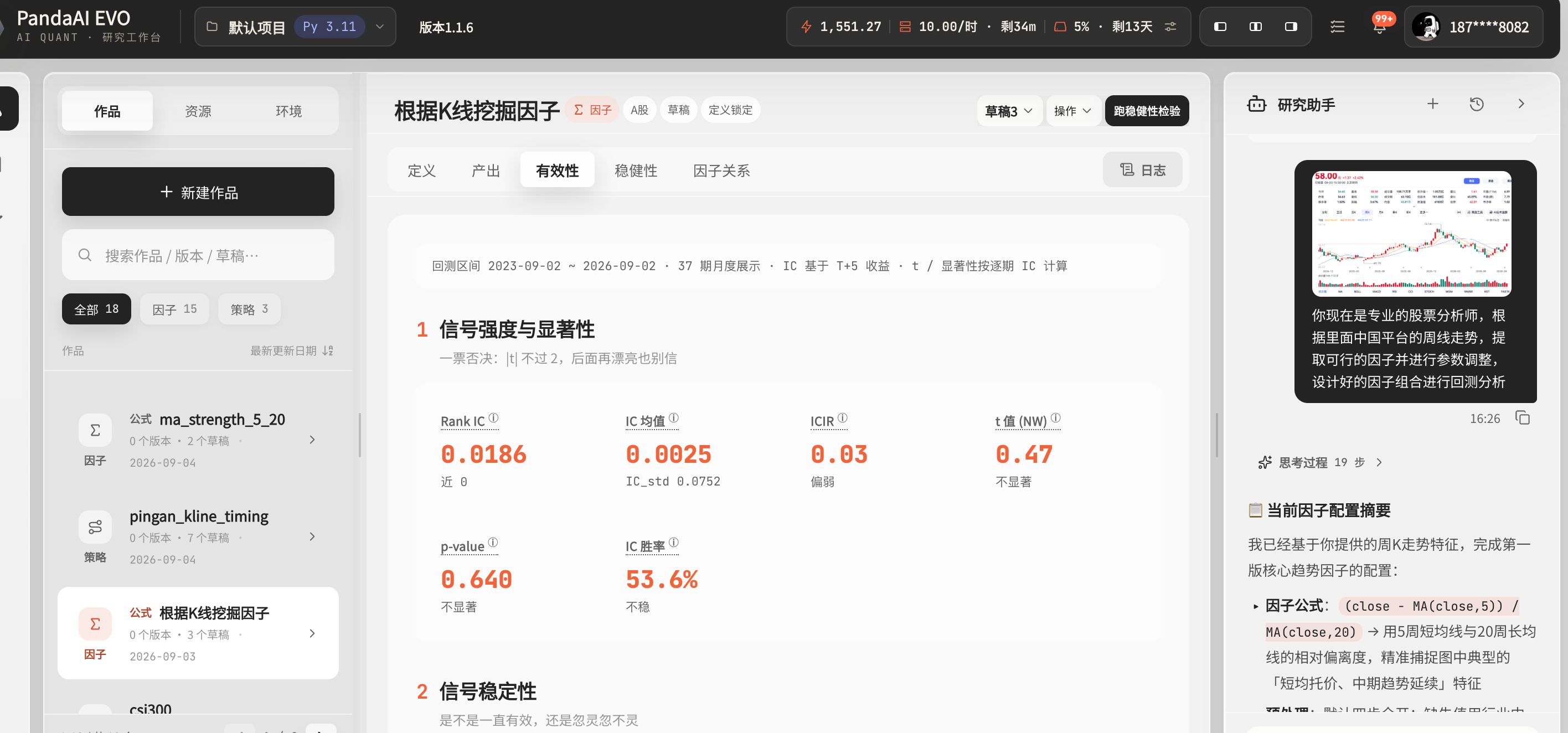This screenshot has height=733, width=1568.
Task: Click the A股 tag
Action: [639, 110]
